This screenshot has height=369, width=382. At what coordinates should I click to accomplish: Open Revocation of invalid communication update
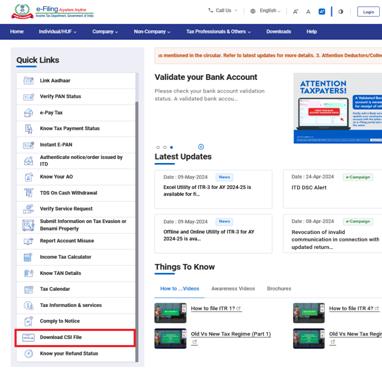(332, 233)
